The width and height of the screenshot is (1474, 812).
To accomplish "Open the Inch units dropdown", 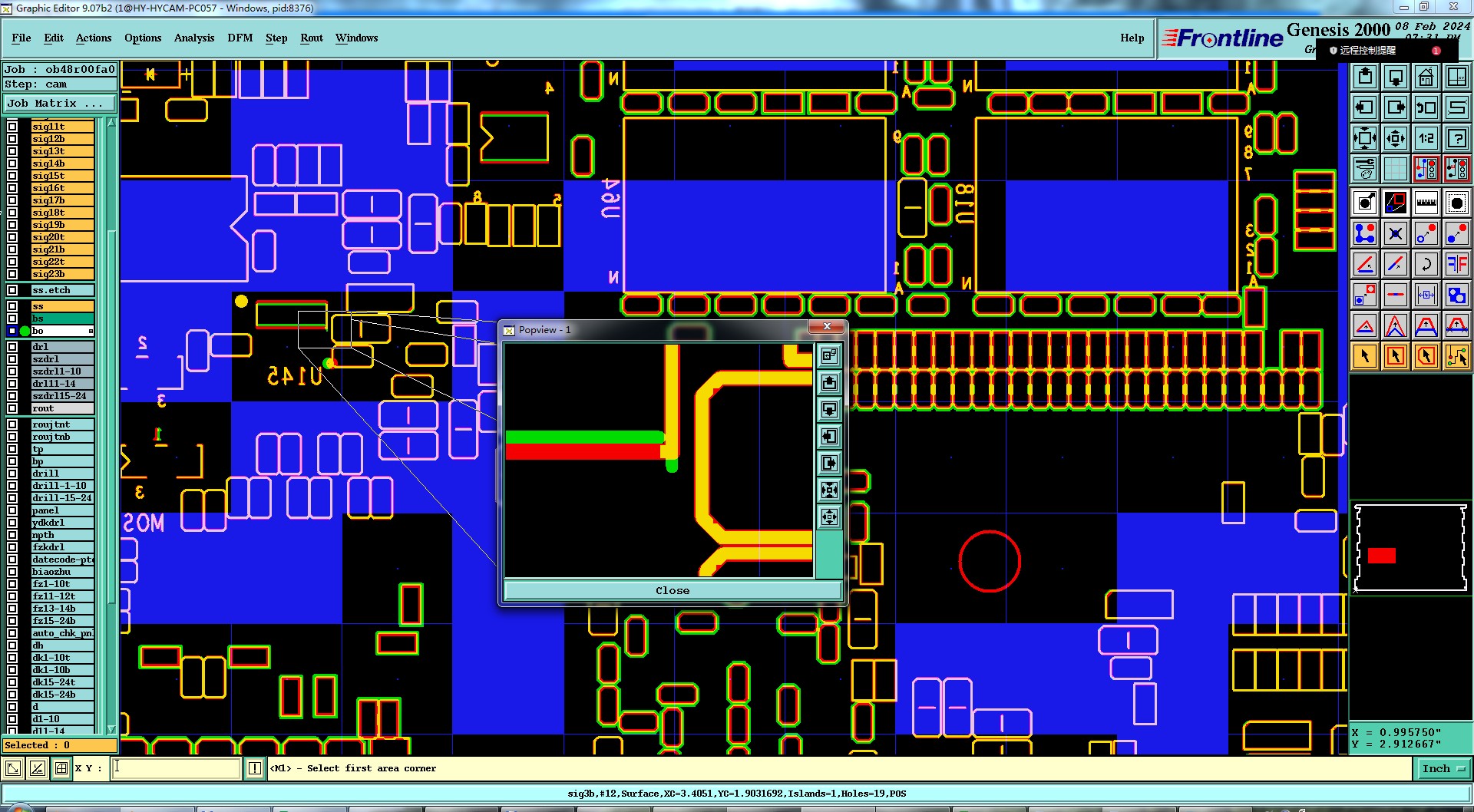I will pos(1443,768).
